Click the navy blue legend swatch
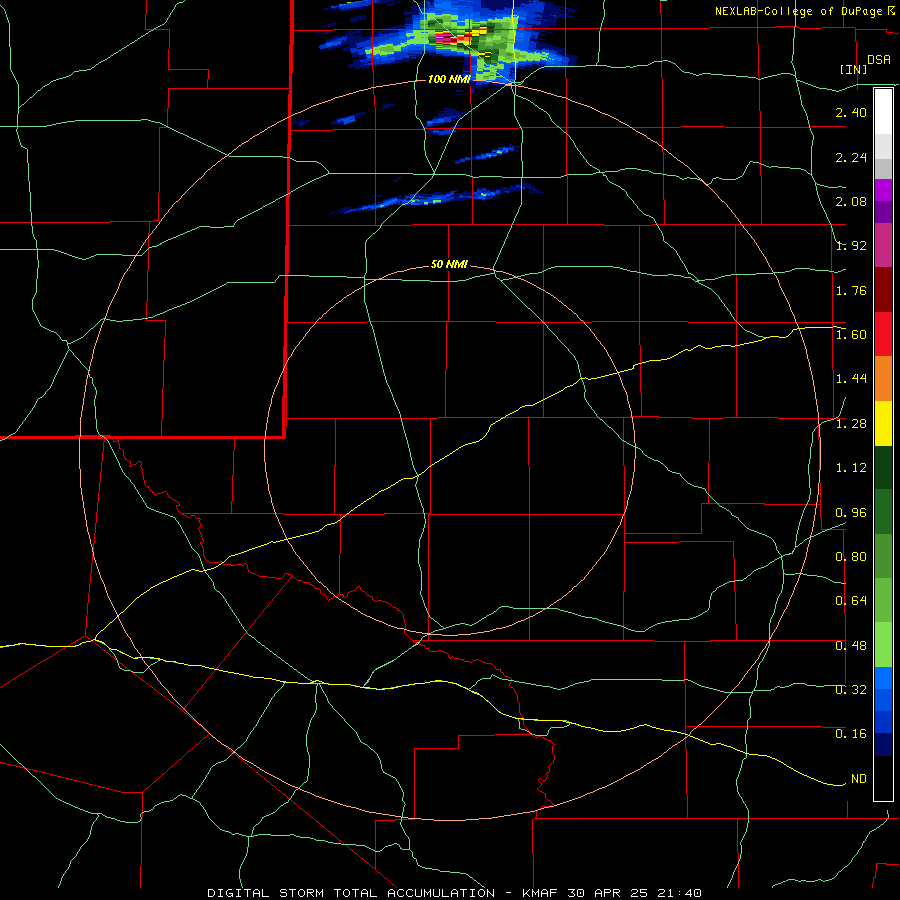This screenshot has height=900, width=900. 883,745
